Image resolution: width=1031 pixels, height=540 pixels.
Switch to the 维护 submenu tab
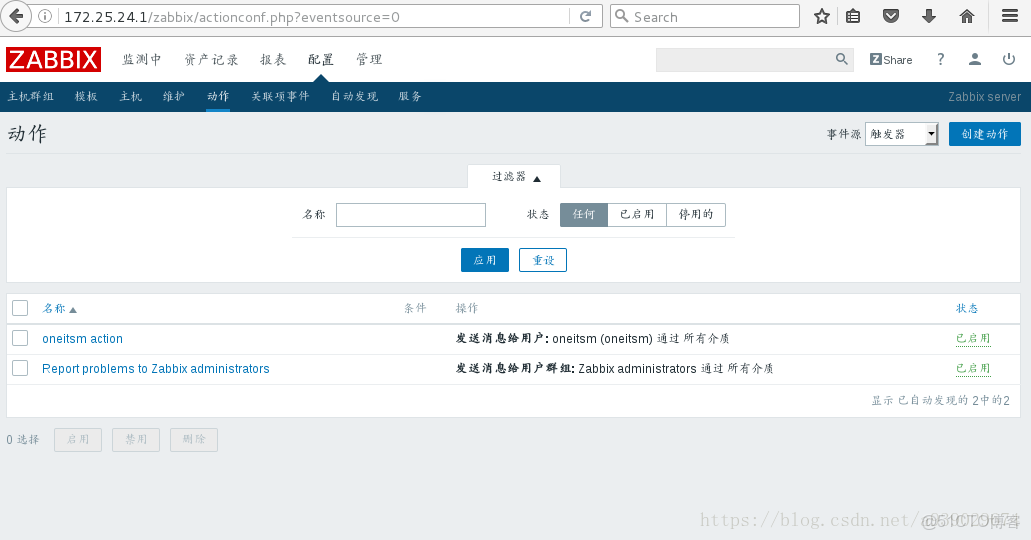coord(174,96)
